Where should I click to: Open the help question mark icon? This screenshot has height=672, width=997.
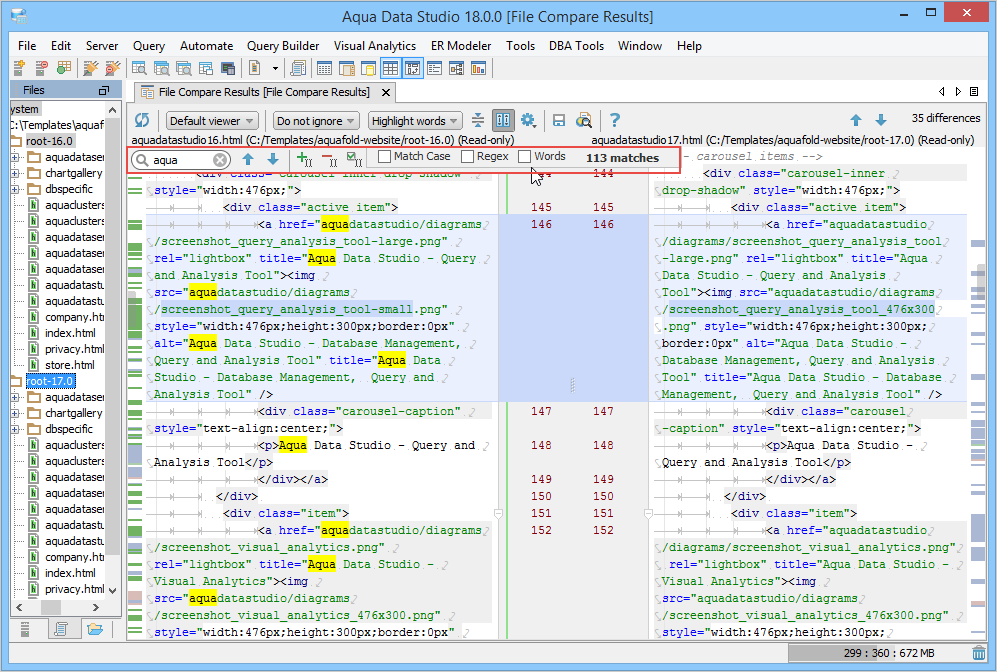(x=615, y=121)
